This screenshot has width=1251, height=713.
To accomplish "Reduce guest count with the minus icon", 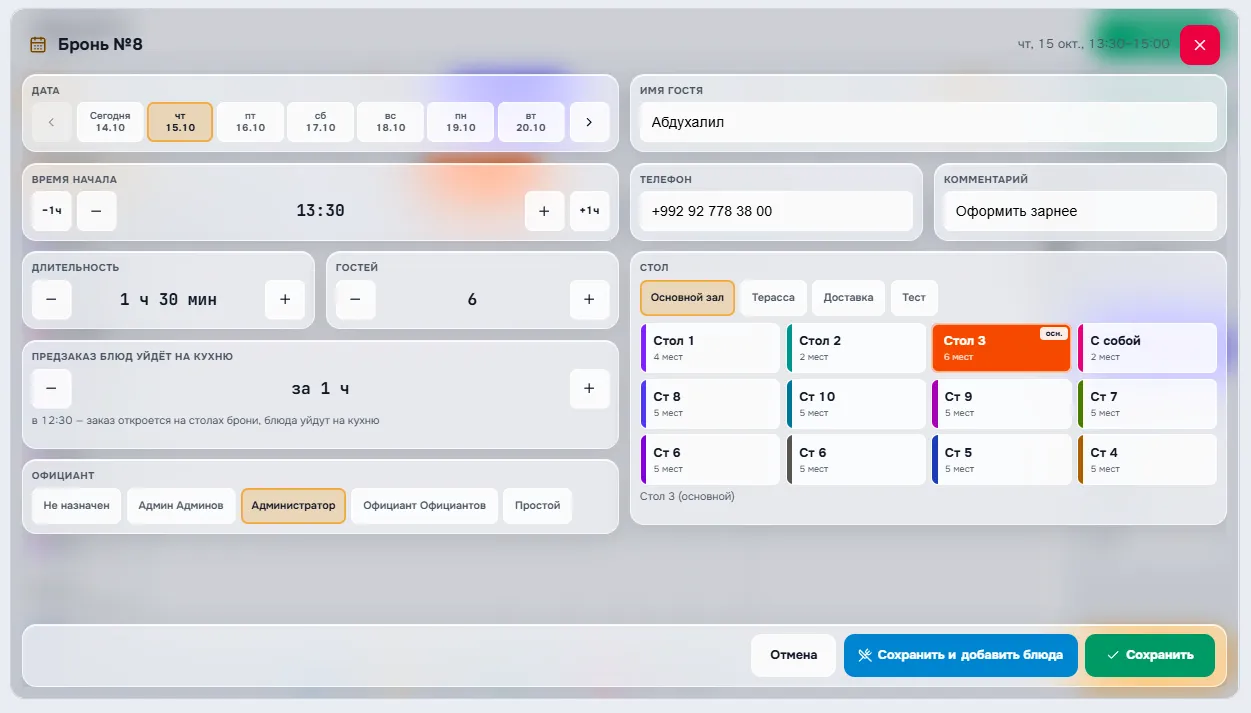I will pos(355,299).
